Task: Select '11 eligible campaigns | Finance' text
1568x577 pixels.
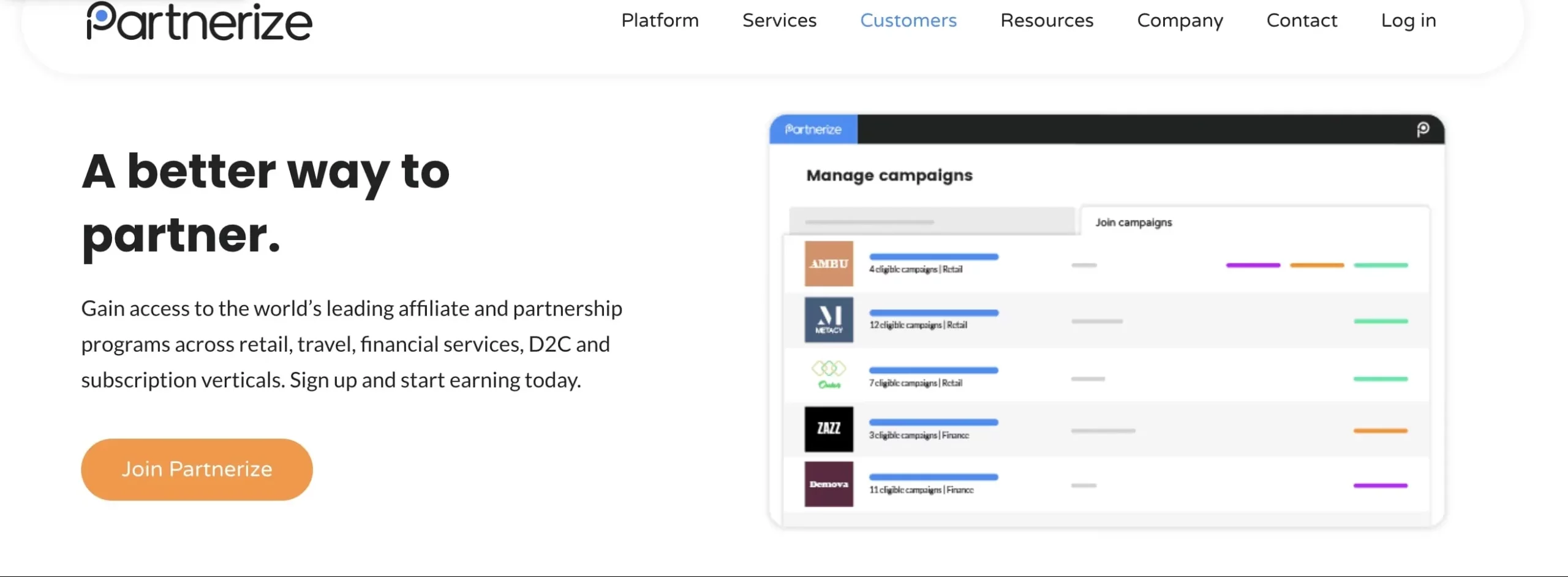Action: (x=921, y=490)
